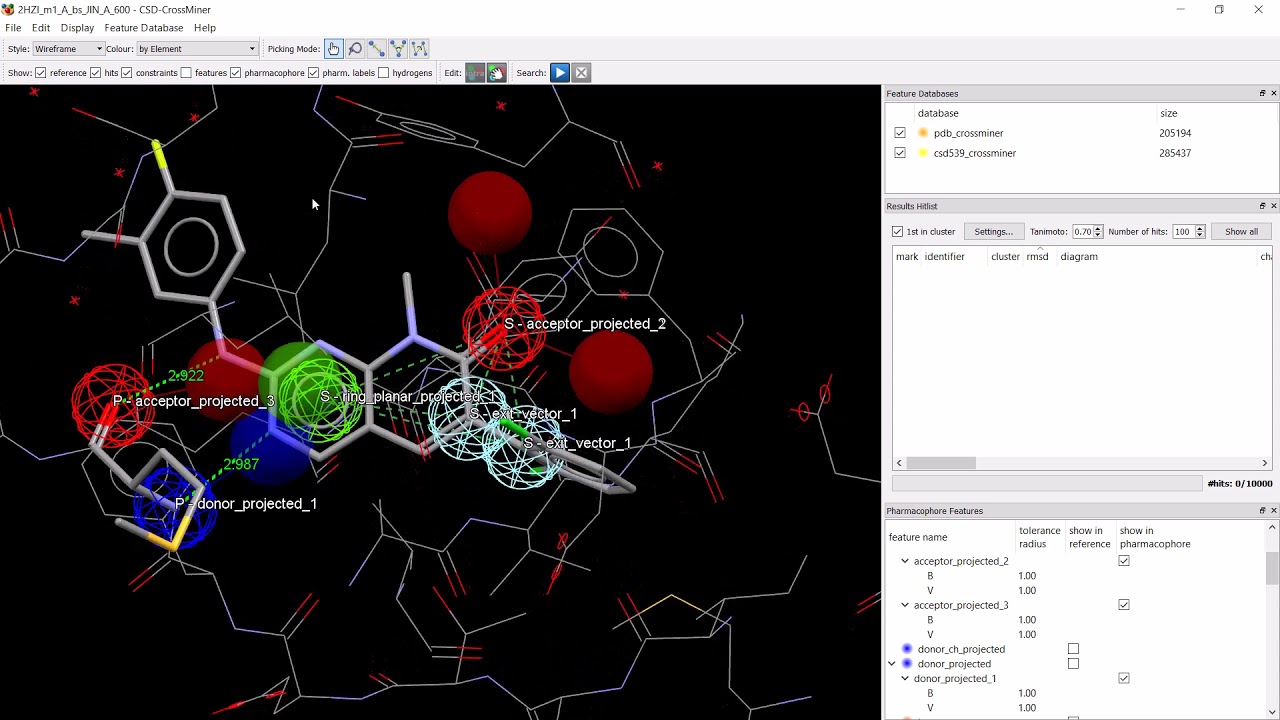Float the Pharmacophore Features panel
Screen dimensions: 1280x720
[x=1262, y=511]
